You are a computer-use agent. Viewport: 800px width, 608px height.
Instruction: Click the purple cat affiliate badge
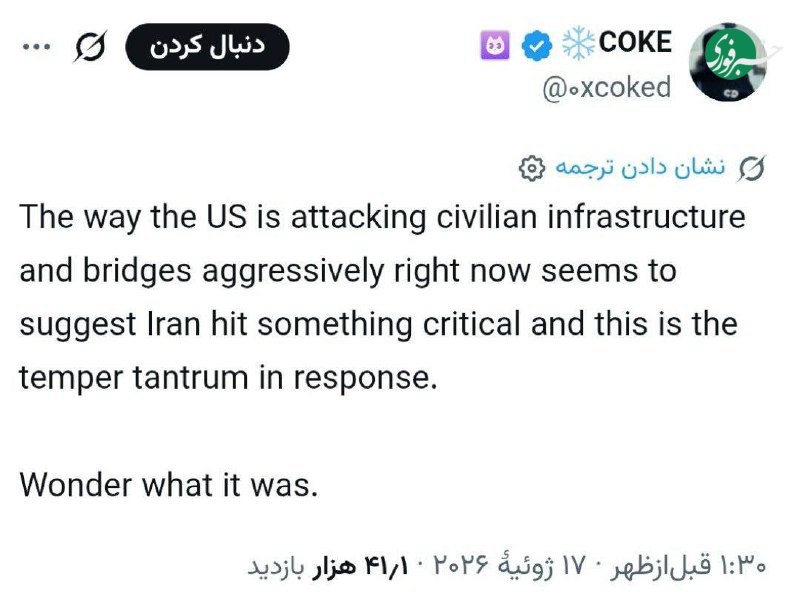tap(495, 46)
